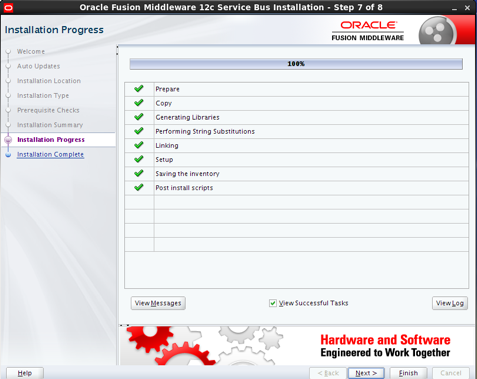Click the Oracle icon in the title bar
The width and height of the screenshot is (477, 379).
pos(8,7)
